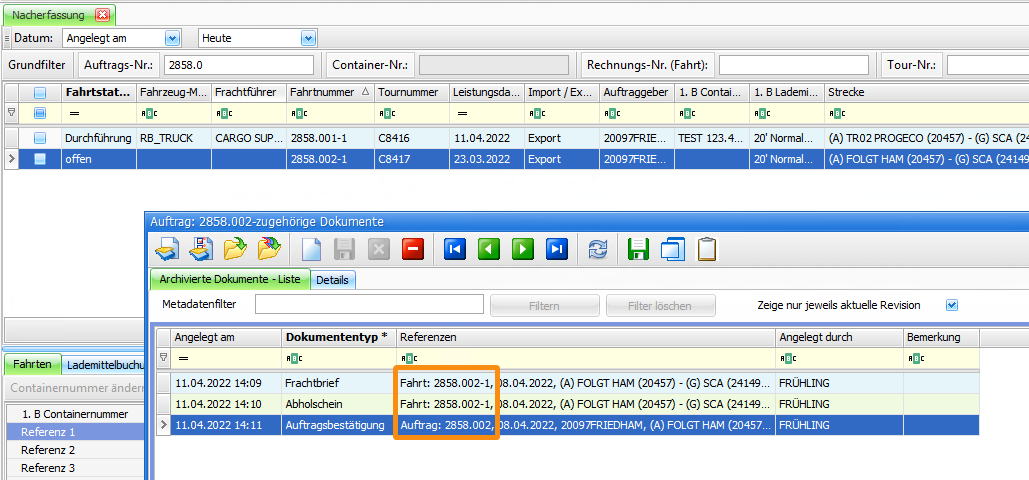1029x480 pixels.
Task: Expand the 'Heute' dropdown
Action: [308, 38]
